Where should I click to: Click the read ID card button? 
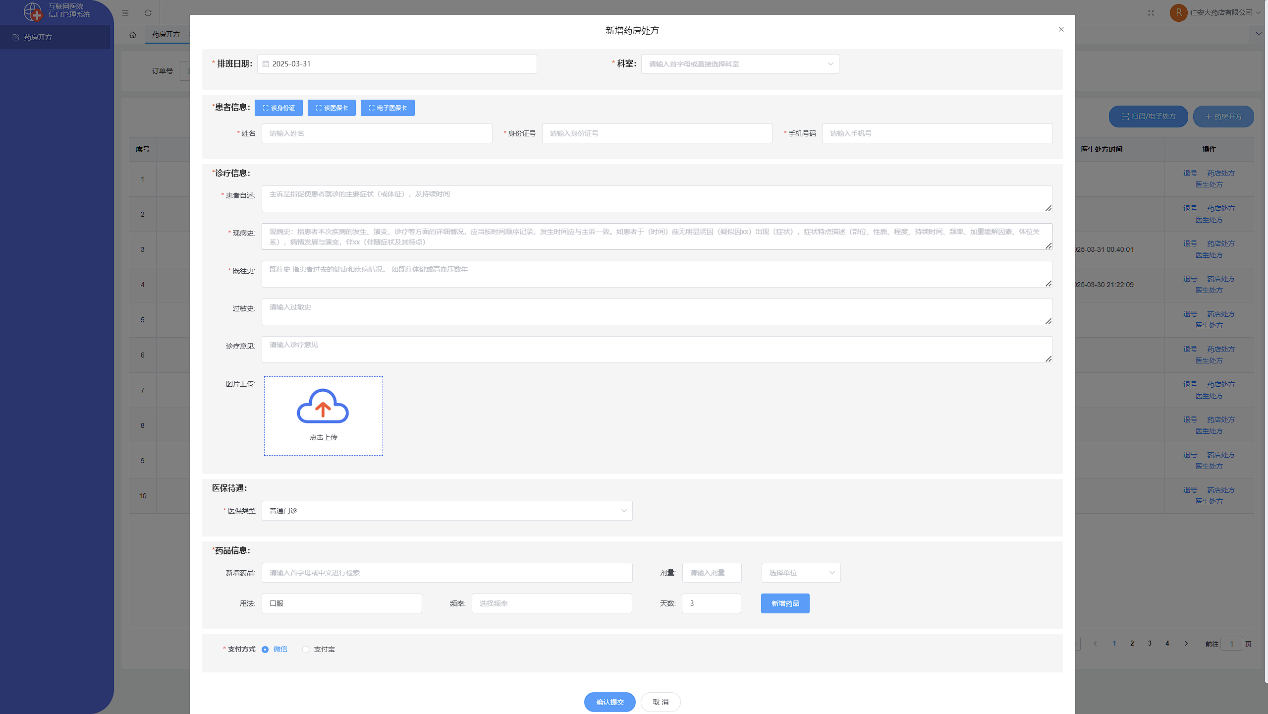tap(278, 108)
